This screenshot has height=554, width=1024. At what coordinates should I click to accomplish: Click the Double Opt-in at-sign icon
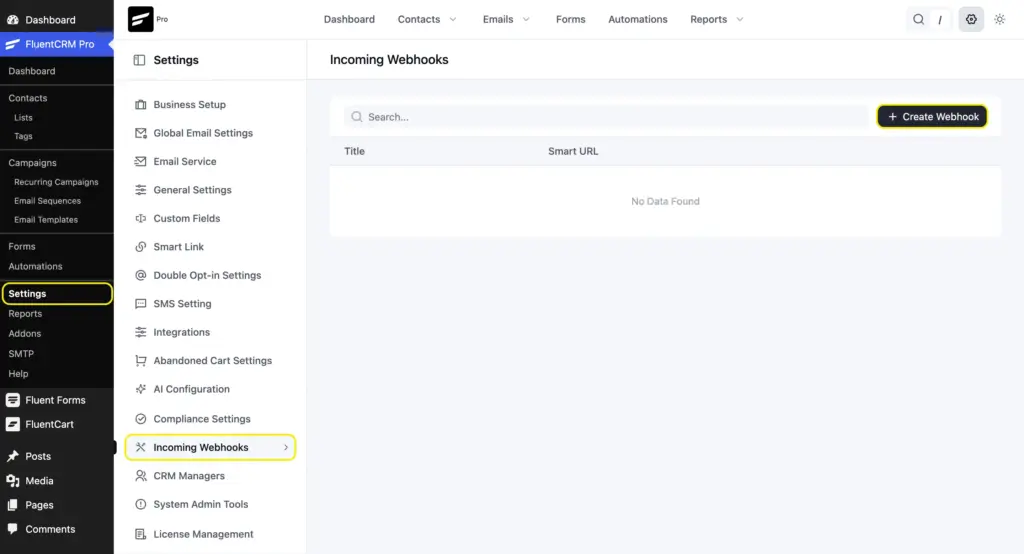pos(140,275)
